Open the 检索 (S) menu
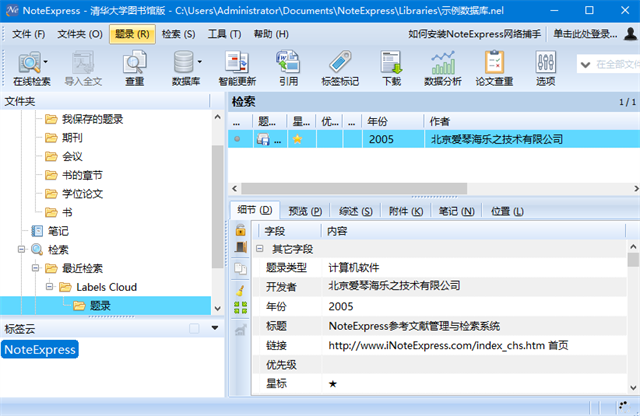The image size is (640, 416). pyautogui.click(x=178, y=34)
